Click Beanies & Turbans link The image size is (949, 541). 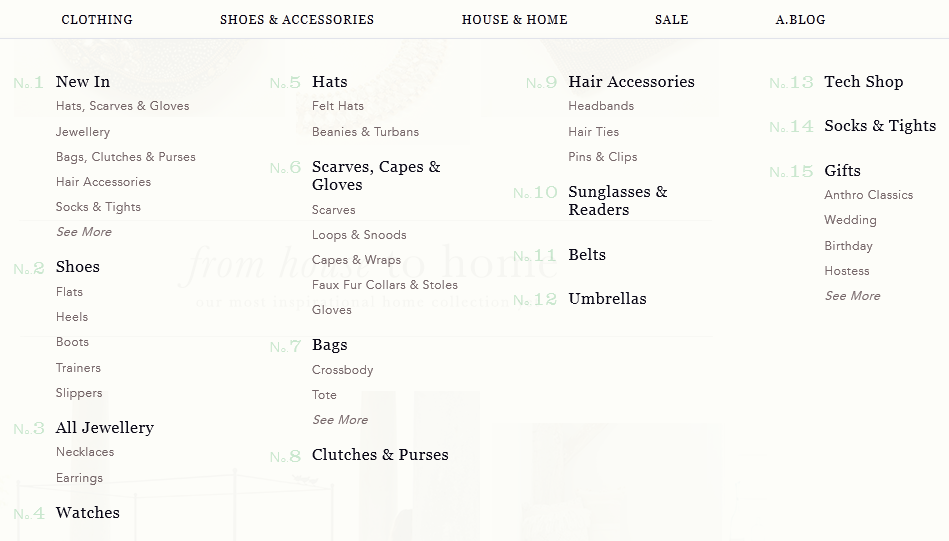tap(365, 132)
